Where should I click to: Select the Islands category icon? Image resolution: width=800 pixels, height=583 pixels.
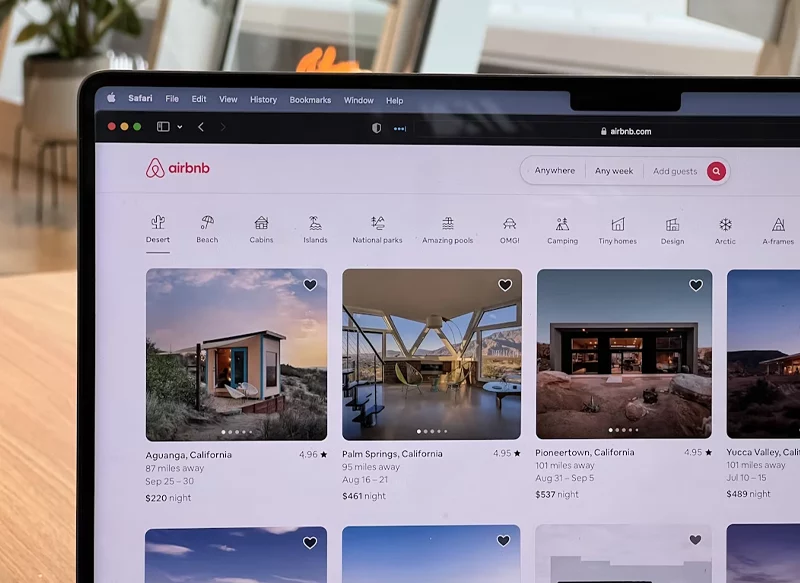(x=315, y=223)
